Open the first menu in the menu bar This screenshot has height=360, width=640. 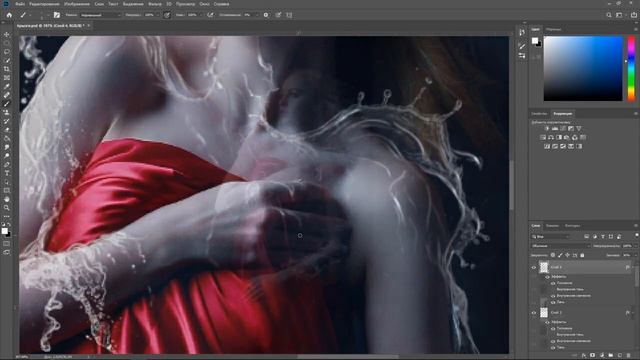pyautogui.click(x=20, y=4)
